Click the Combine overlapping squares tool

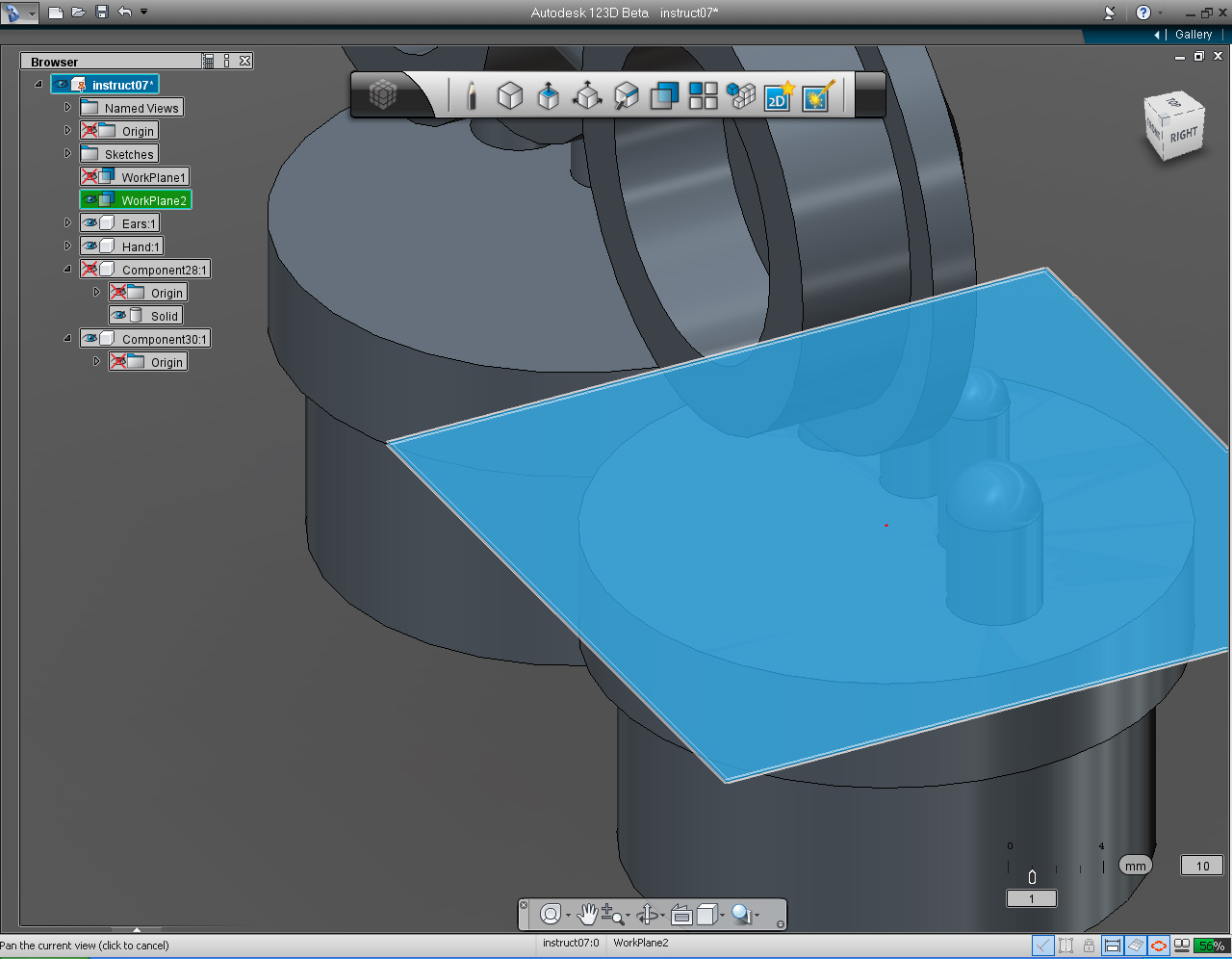click(664, 95)
